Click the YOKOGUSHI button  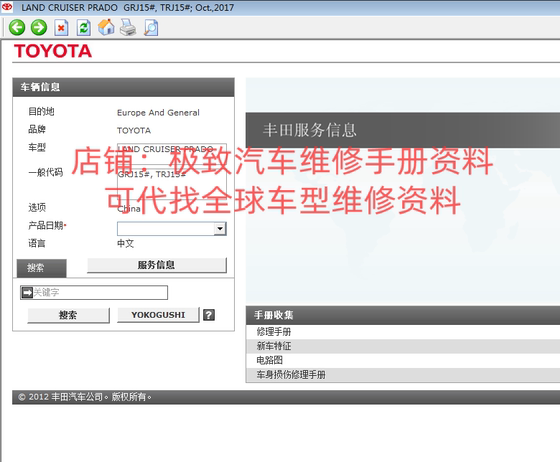tap(158, 315)
